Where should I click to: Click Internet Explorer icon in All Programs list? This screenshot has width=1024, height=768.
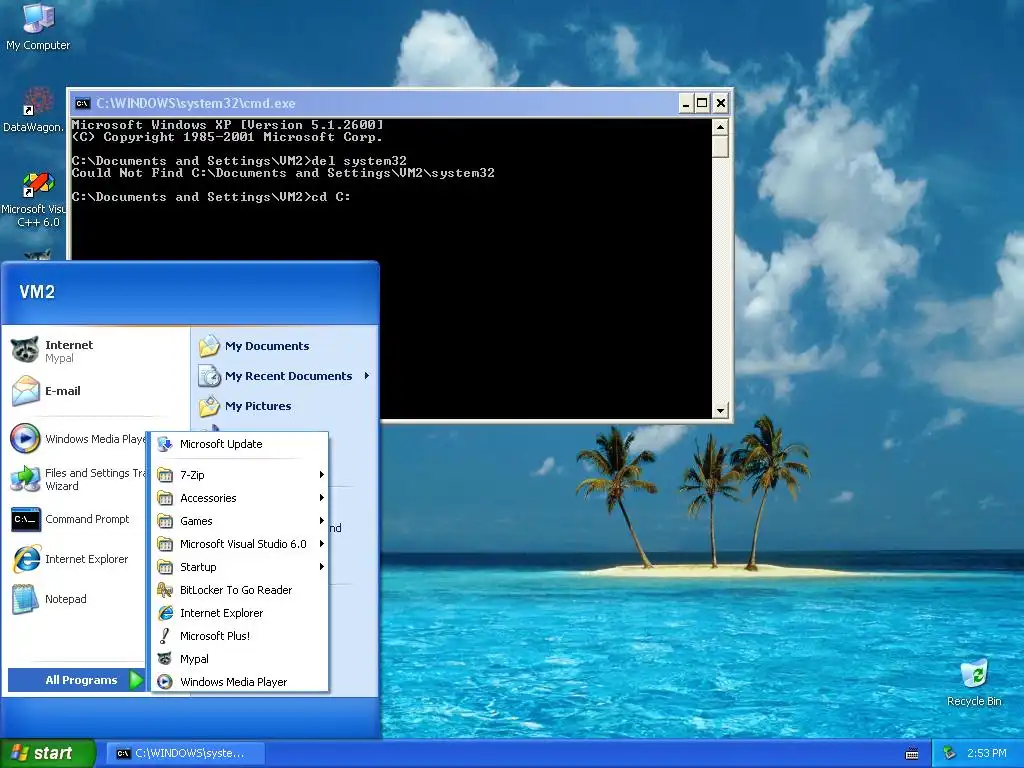tap(165, 613)
